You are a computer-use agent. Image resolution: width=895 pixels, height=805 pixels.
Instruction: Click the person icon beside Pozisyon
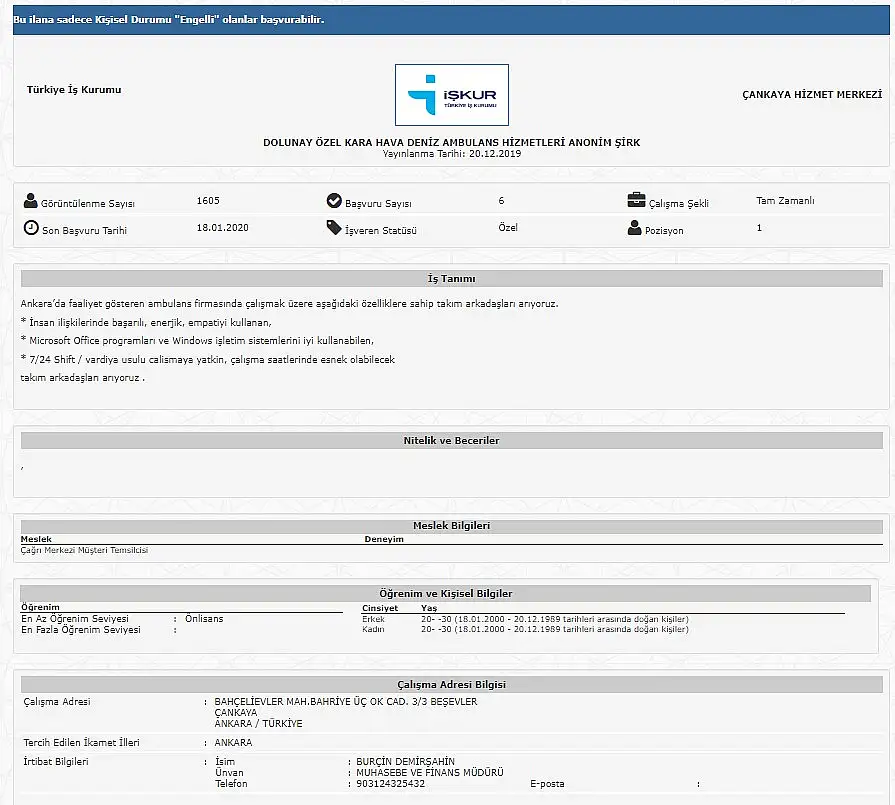tap(634, 228)
